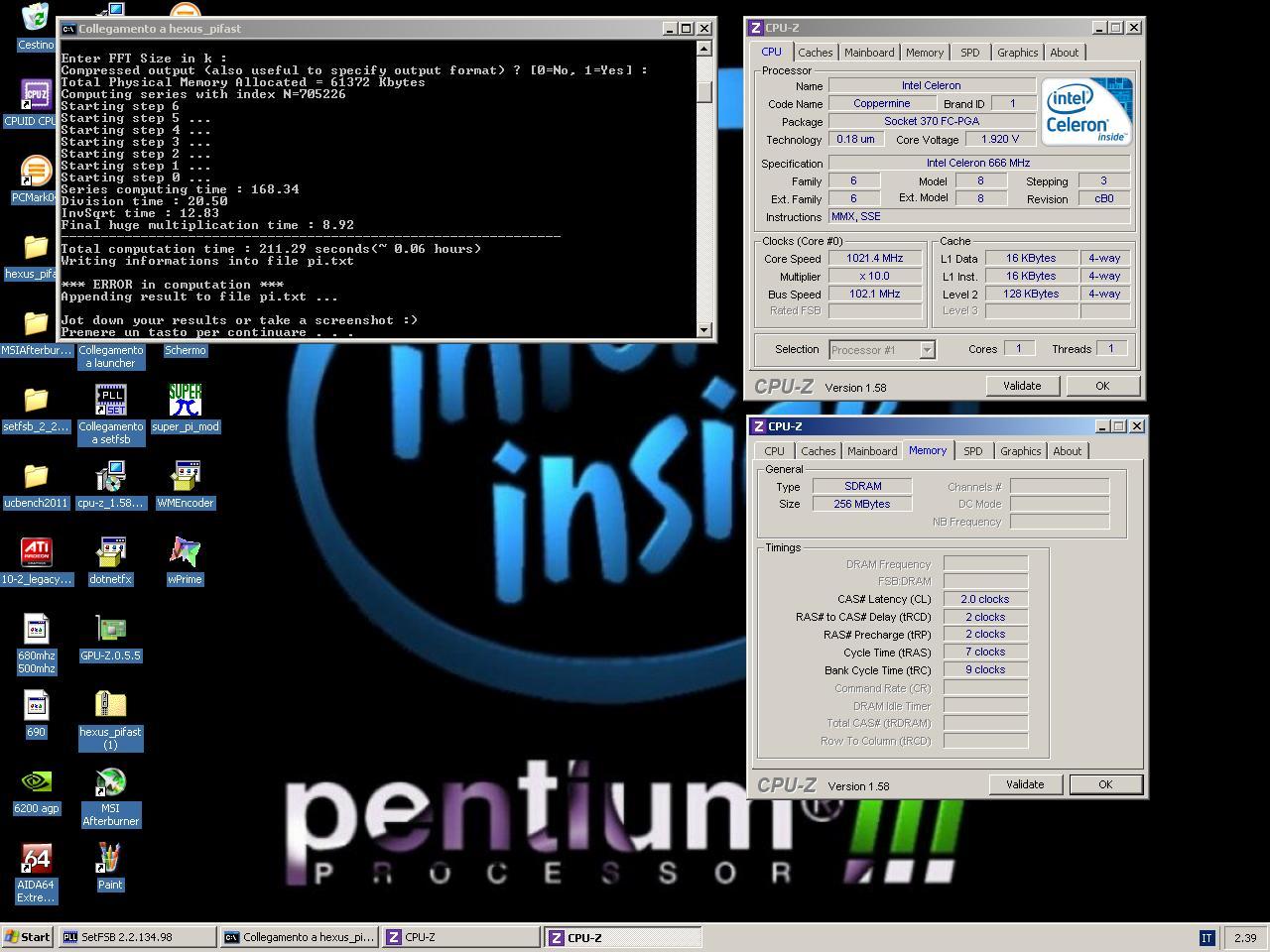Image resolution: width=1270 pixels, height=952 pixels.
Task: Open the MSIAfterburner folder on the desktop
Action: point(36,325)
